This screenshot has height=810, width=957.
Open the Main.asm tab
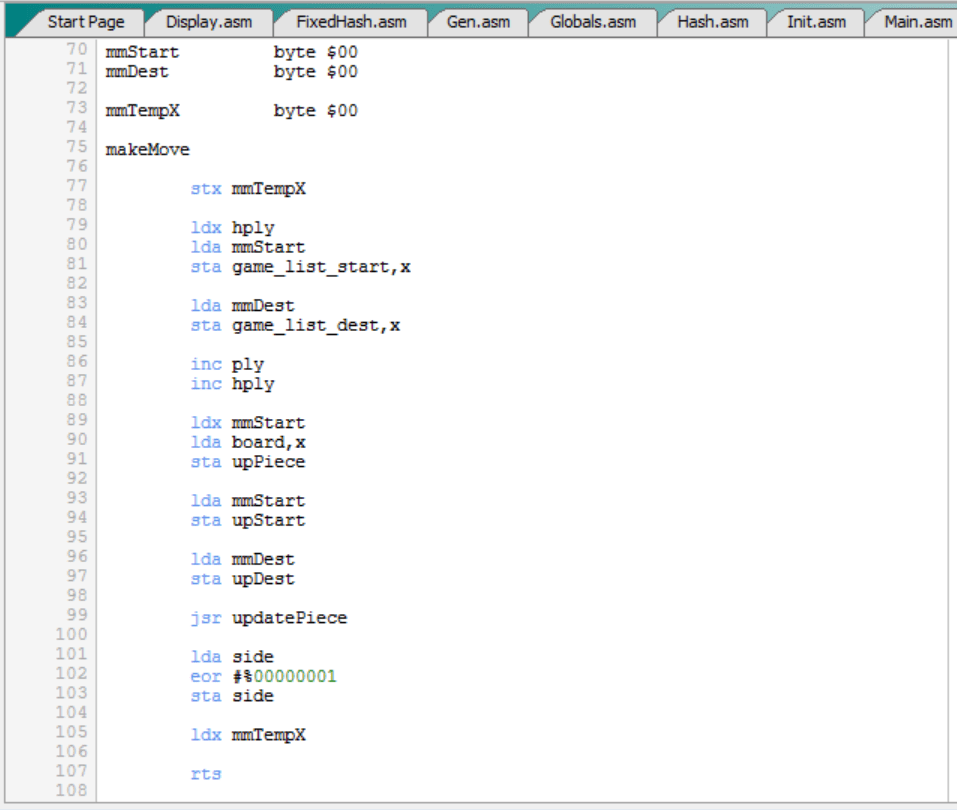point(917,22)
